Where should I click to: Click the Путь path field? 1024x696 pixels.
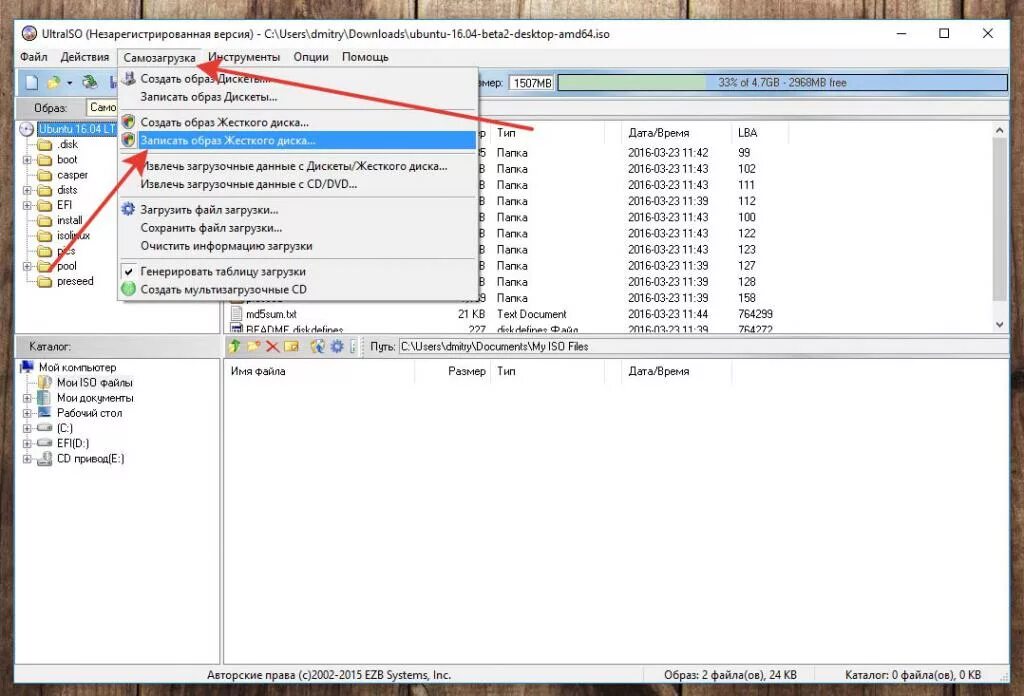(702, 347)
